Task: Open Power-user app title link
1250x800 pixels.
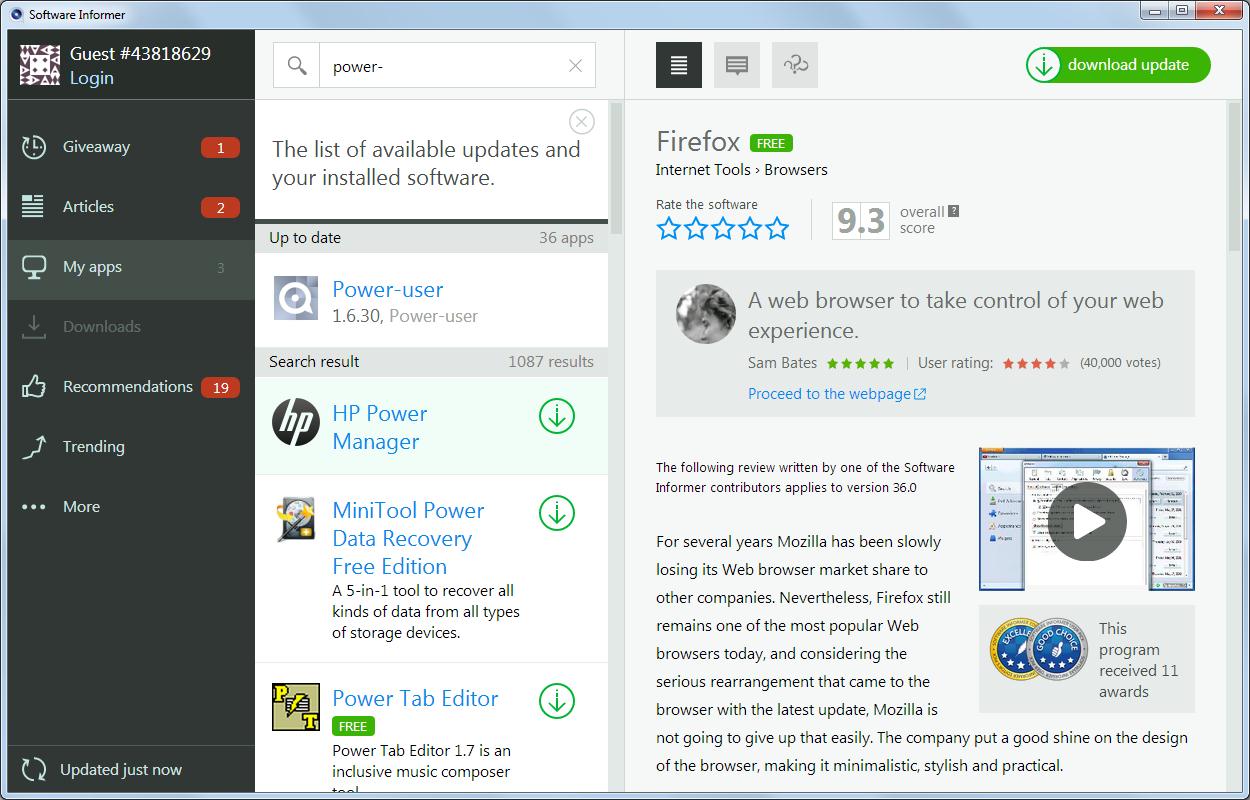Action: click(x=388, y=289)
